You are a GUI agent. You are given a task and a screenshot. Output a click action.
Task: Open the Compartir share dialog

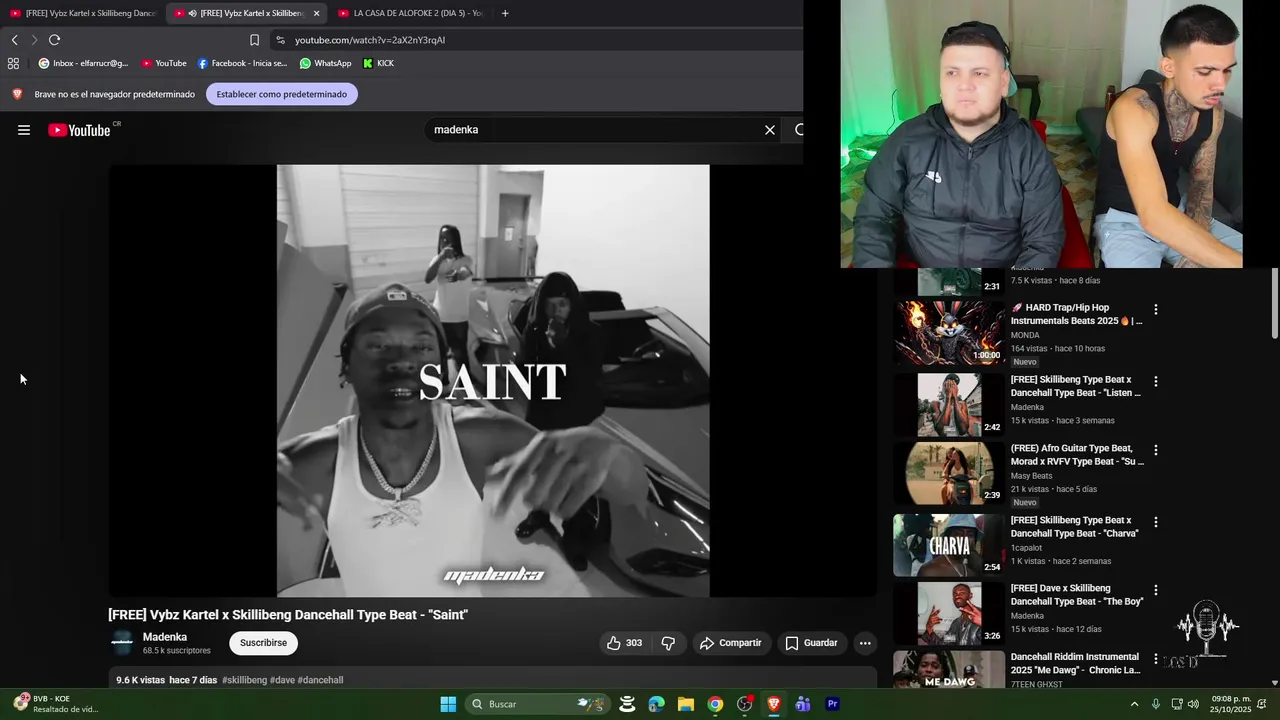pos(730,643)
